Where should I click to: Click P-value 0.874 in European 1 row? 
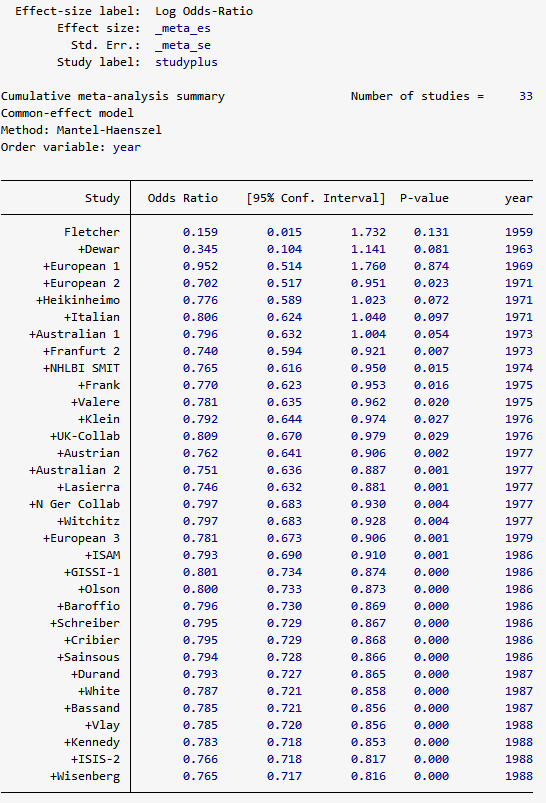[x=431, y=266]
